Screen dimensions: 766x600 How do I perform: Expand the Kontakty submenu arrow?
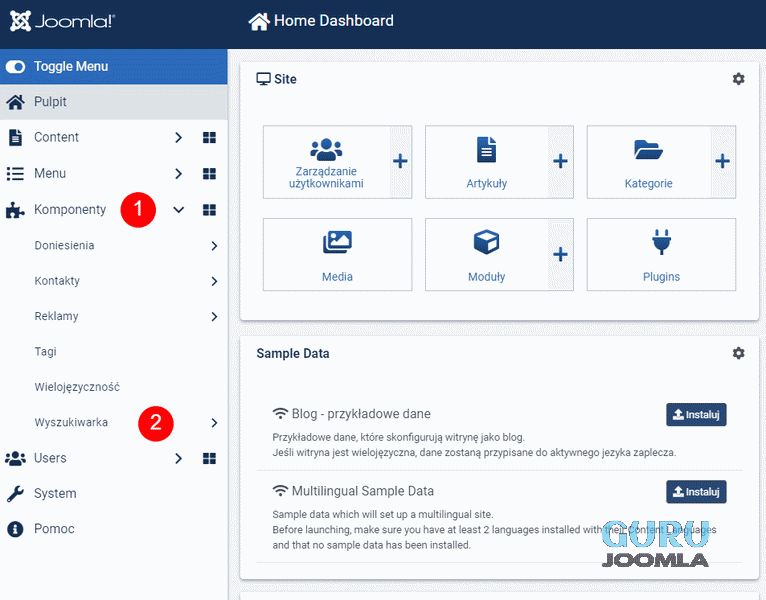[x=214, y=281]
